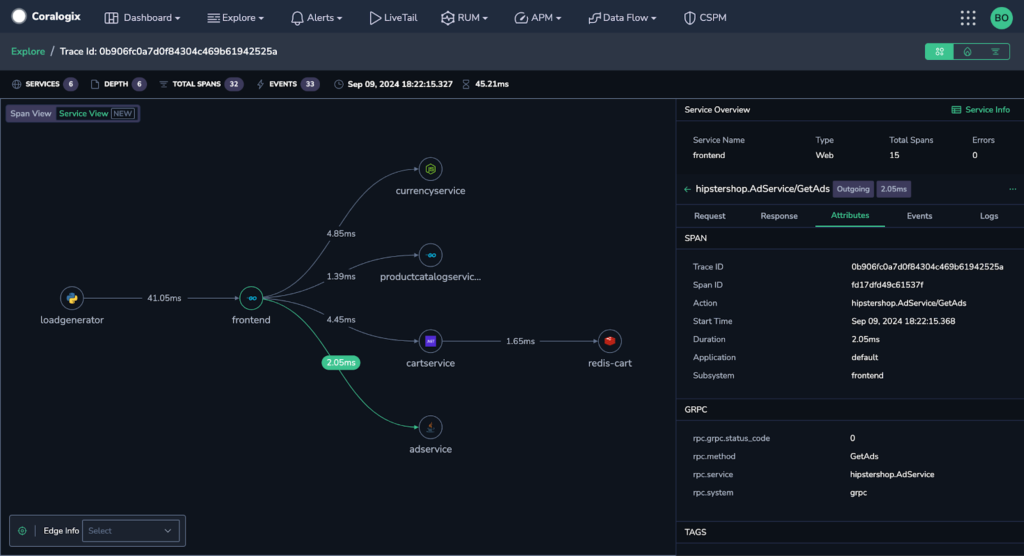This screenshot has height=556, width=1024.
Task: Click the 2.05ms span duration badge
Action: click(893, 189)
